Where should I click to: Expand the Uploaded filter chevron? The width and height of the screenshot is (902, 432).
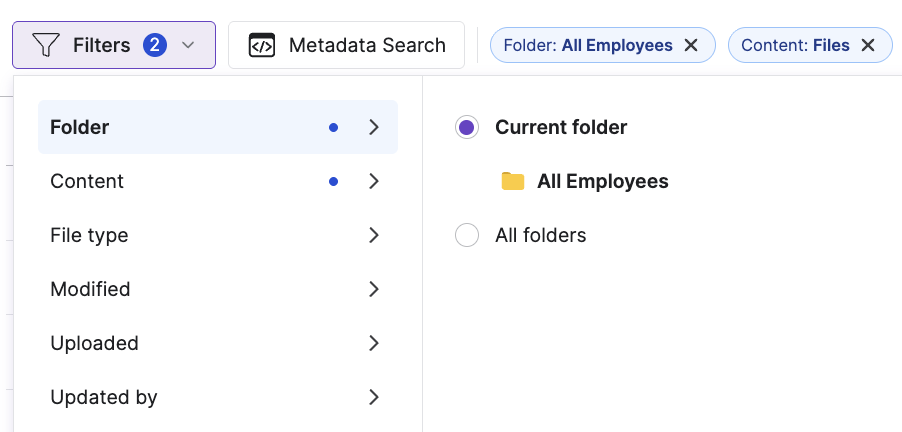pos(374,343)
